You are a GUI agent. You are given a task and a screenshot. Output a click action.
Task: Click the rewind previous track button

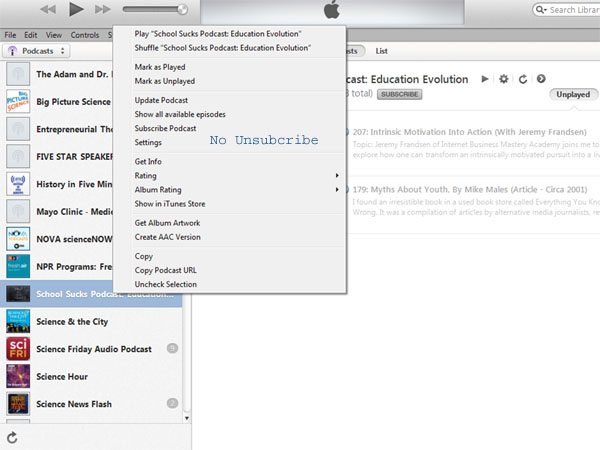point(48,9)
